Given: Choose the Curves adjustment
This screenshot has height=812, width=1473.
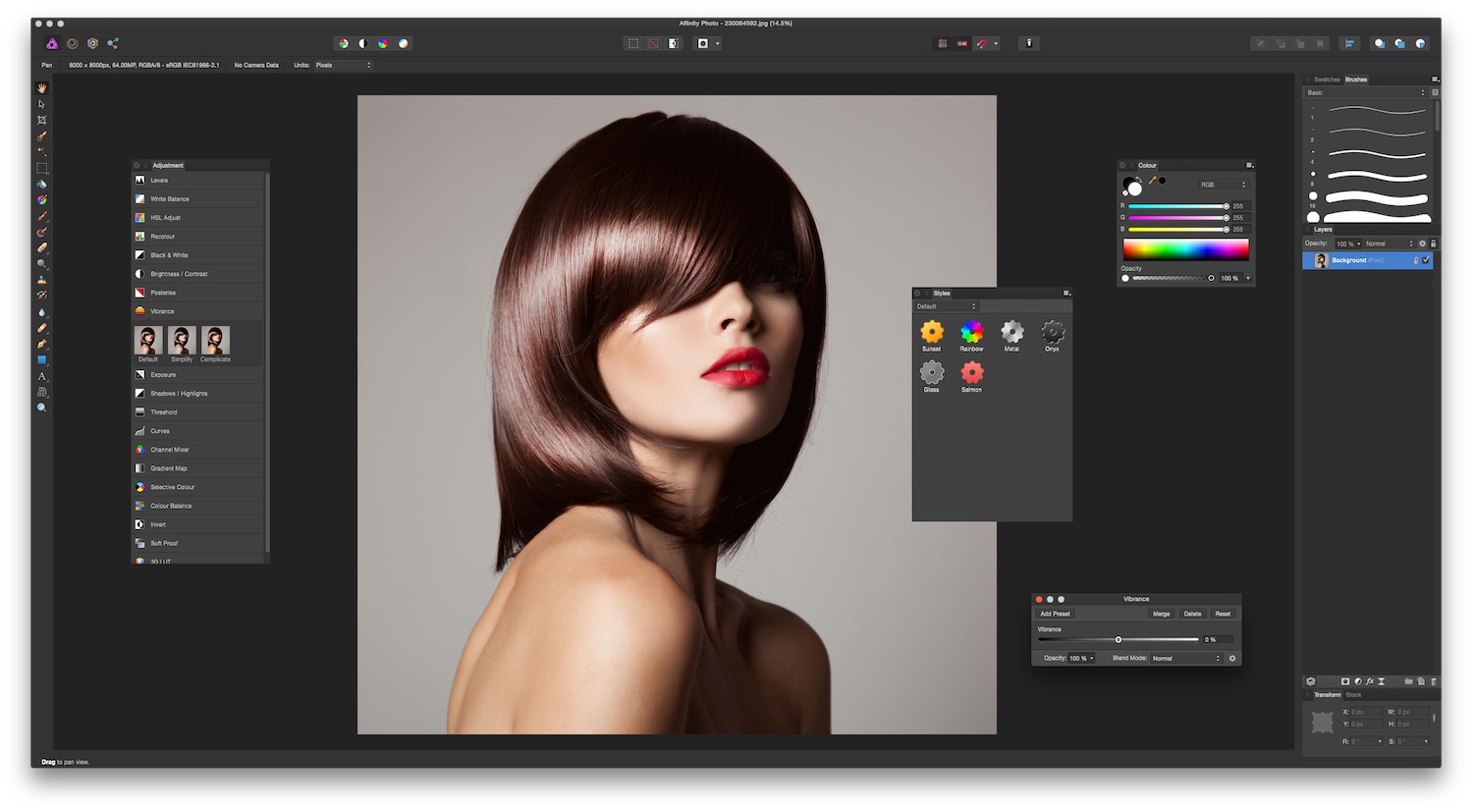Looking at the screenshot, I should coord(199,431).
